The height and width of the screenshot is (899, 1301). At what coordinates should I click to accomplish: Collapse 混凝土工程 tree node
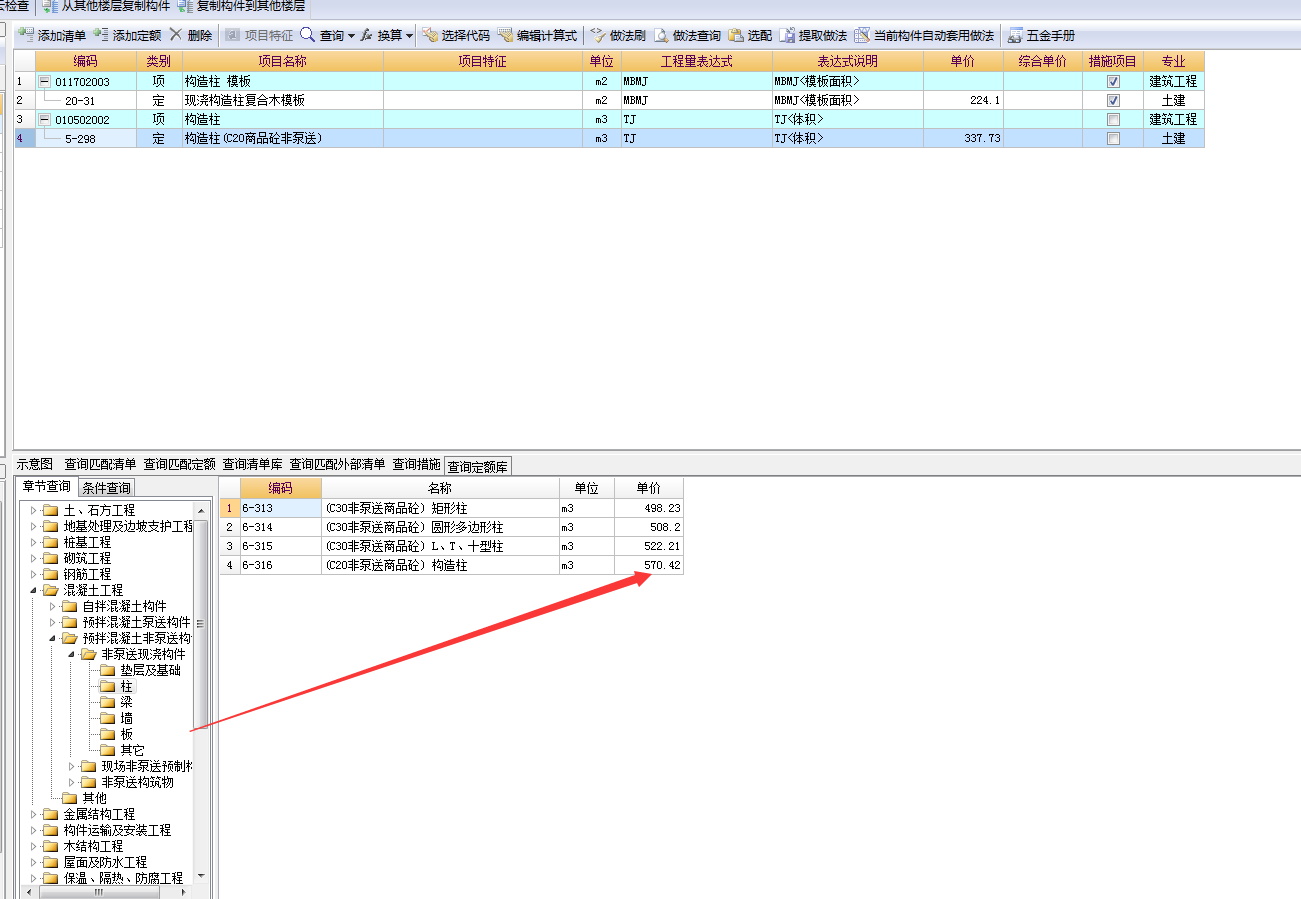34,590
